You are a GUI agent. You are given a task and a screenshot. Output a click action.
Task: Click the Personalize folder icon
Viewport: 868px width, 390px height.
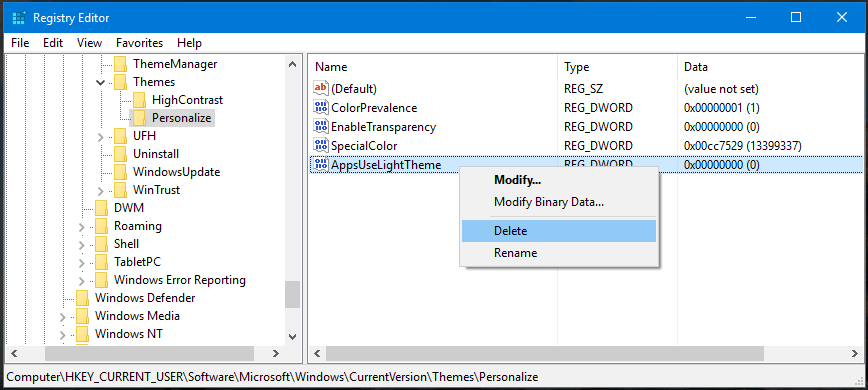(x=139, y=118)
